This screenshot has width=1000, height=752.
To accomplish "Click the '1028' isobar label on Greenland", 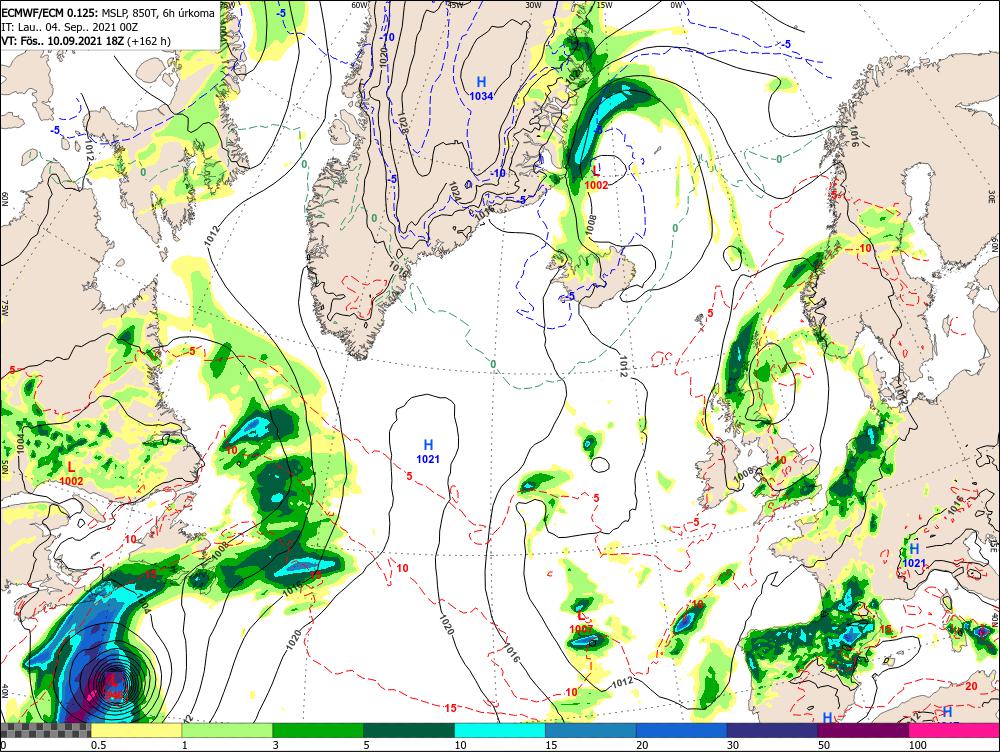I will click(402, 123).
